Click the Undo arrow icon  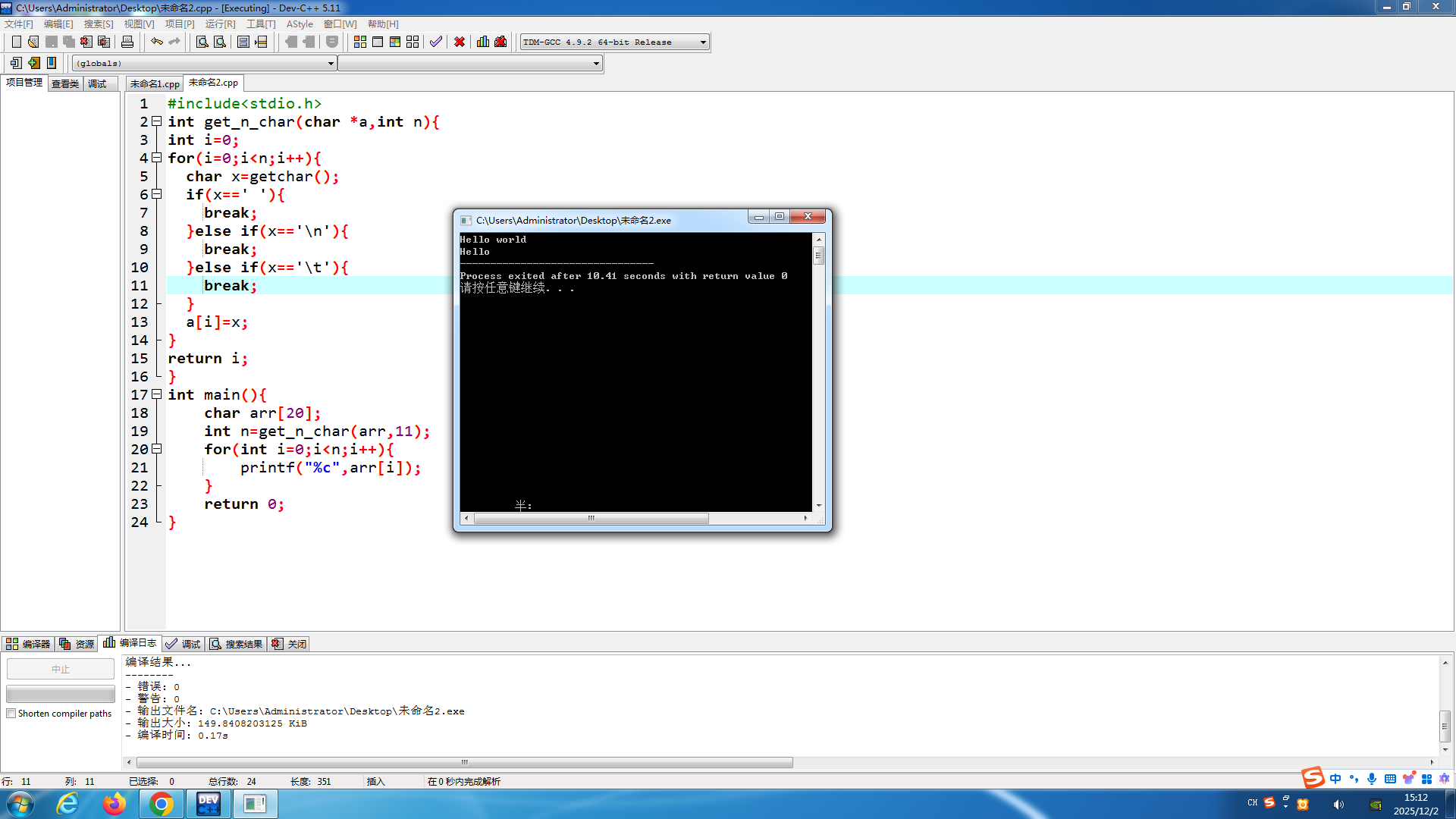[x=156, y=42]
